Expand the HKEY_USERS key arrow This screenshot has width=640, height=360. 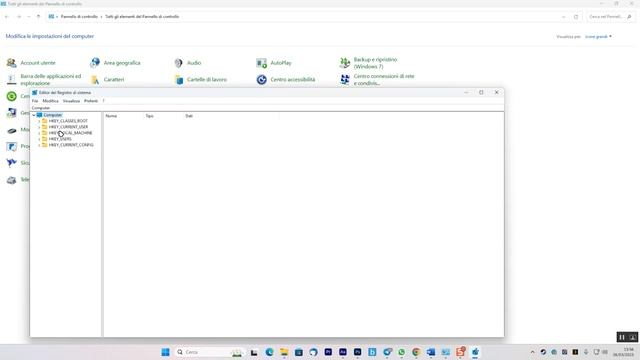[39, 139]
